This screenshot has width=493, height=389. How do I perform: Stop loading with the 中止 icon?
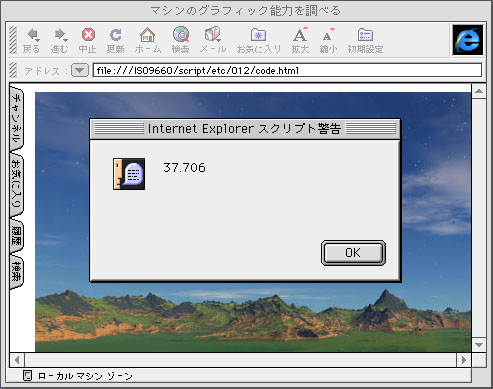click(88, 34)
